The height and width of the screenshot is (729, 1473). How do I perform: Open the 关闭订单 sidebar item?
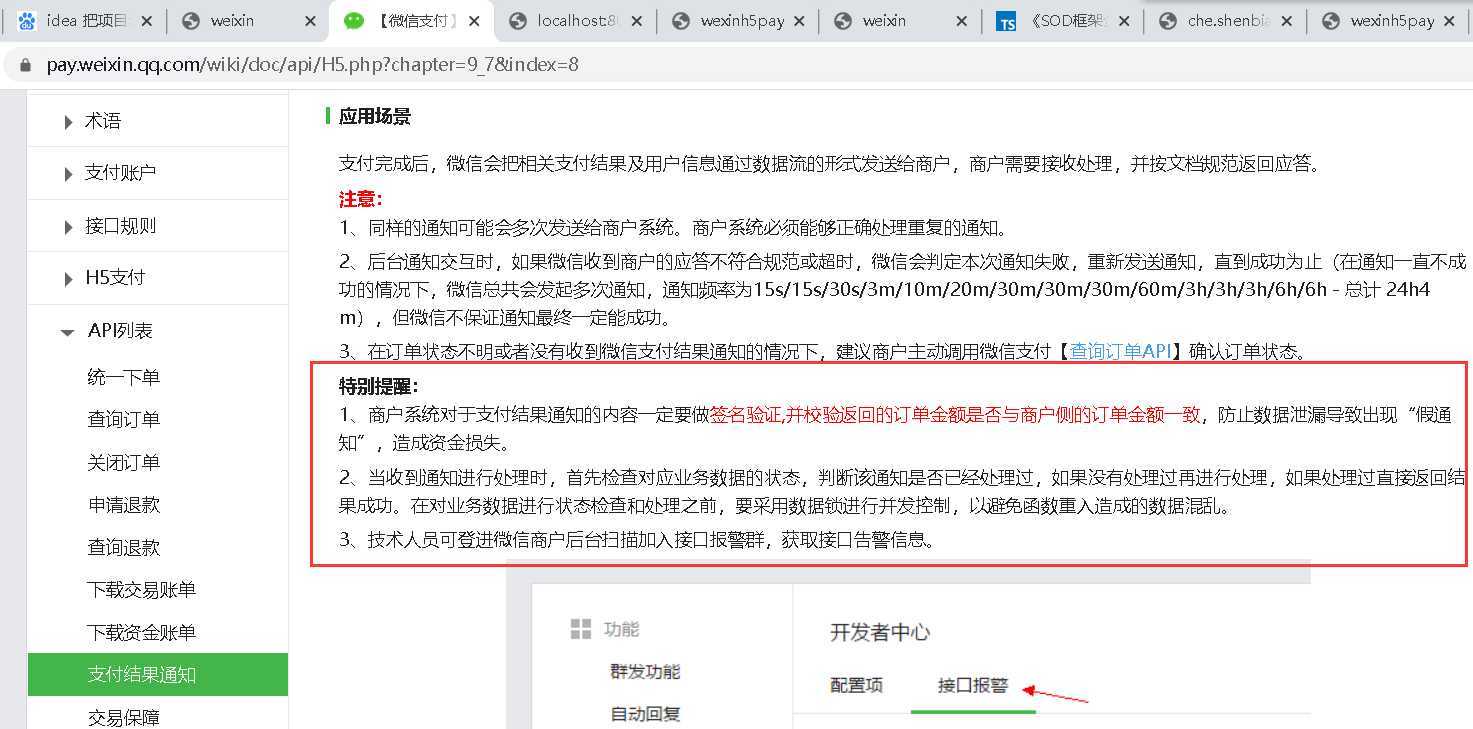124,462
